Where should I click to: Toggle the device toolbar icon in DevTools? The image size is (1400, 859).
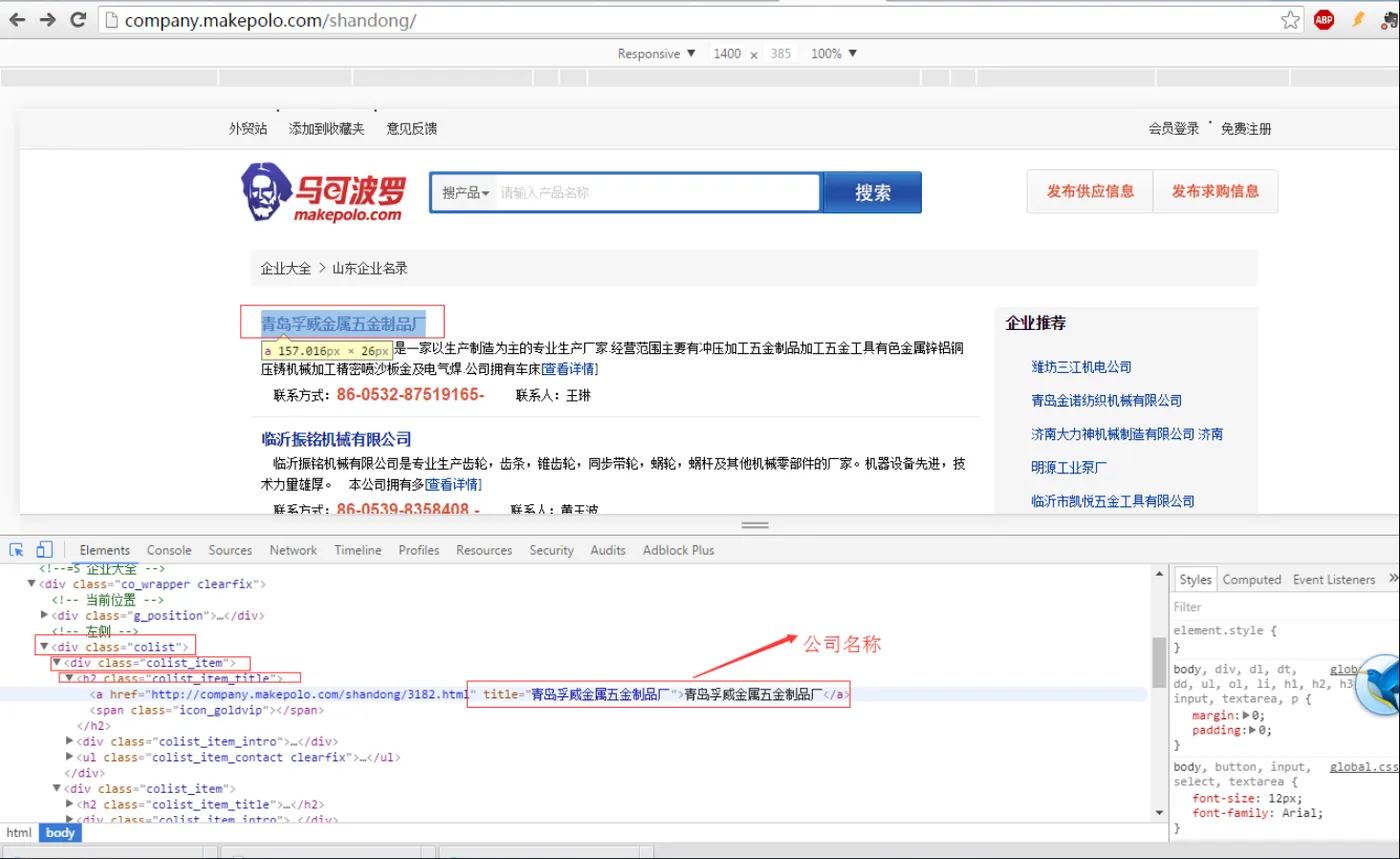pos(44,550)
